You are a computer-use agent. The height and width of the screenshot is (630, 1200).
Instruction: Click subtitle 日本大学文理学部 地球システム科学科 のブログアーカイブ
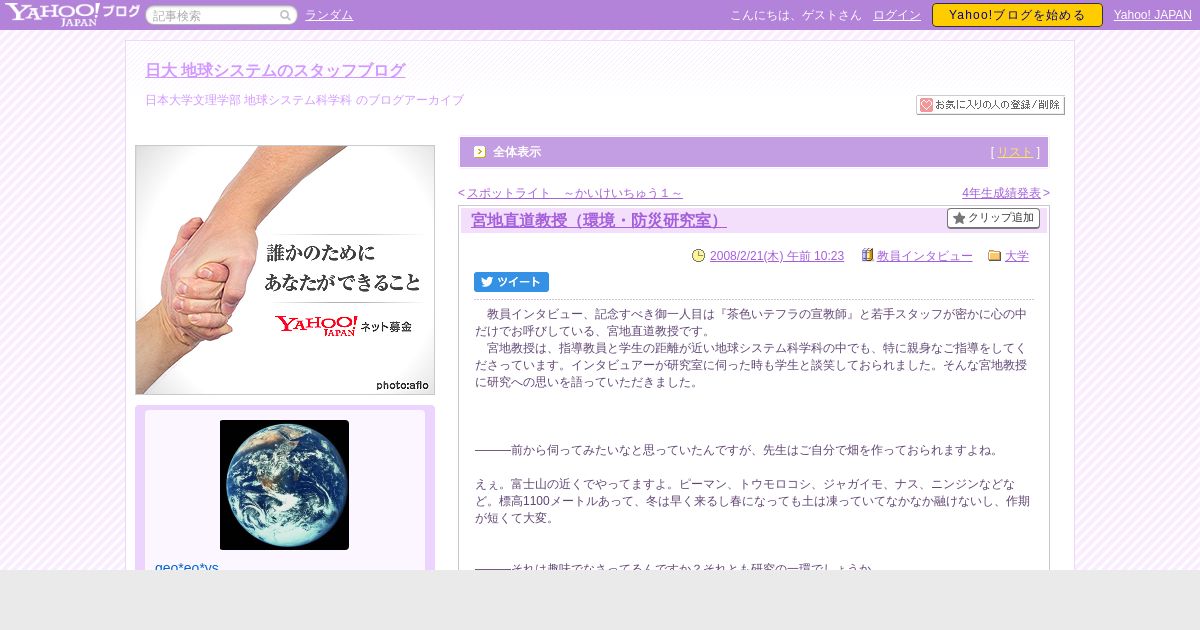[304, 100]
